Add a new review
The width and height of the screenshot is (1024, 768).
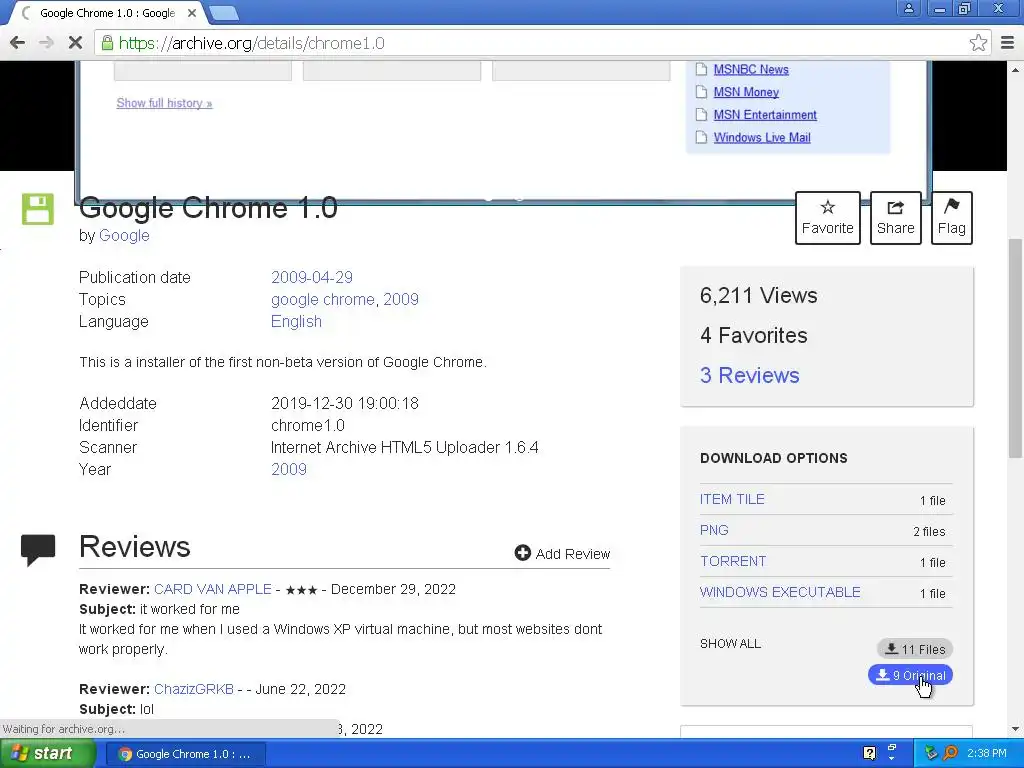562,554
